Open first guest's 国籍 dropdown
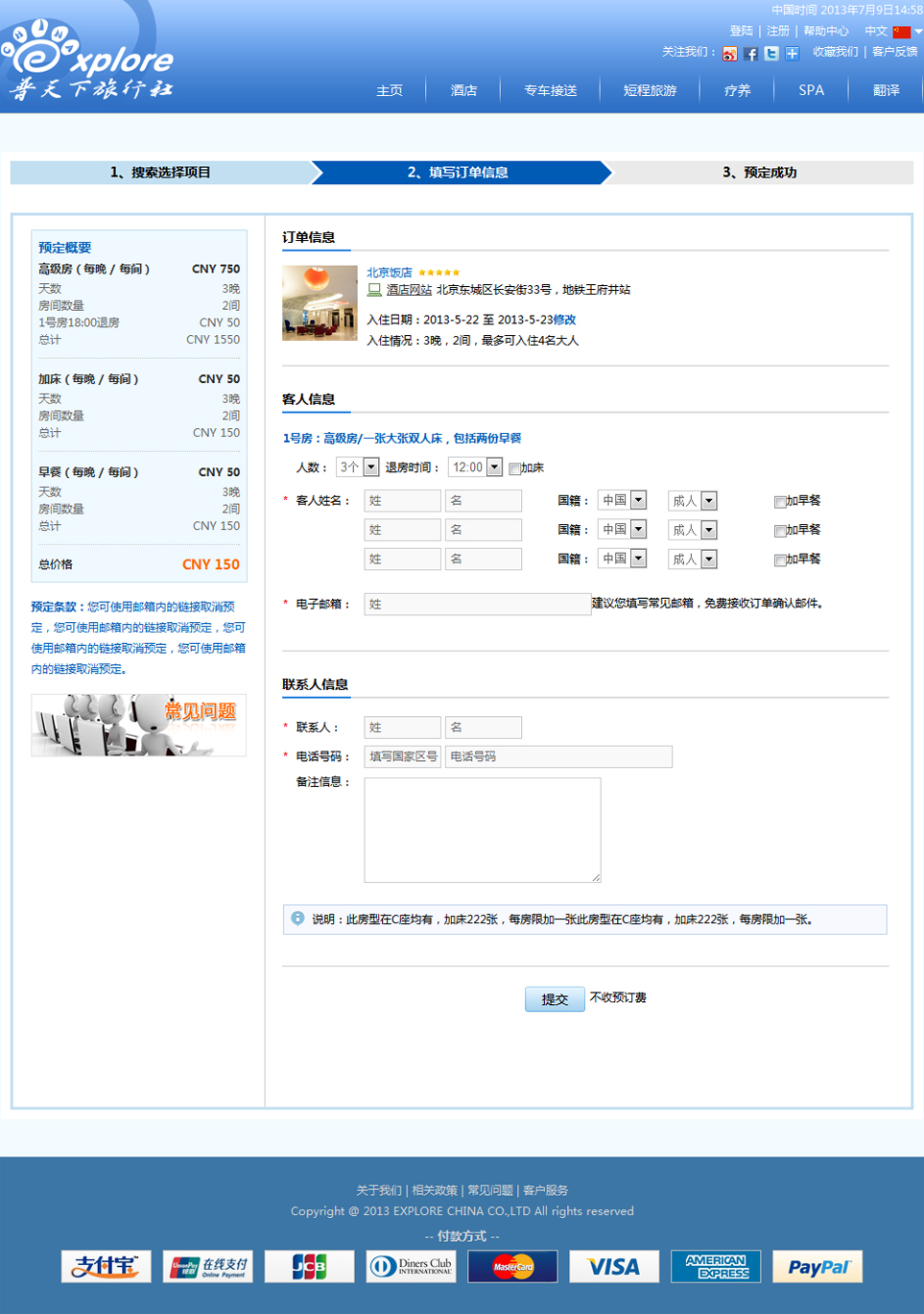924x1314 pixels. click(623, 500)
